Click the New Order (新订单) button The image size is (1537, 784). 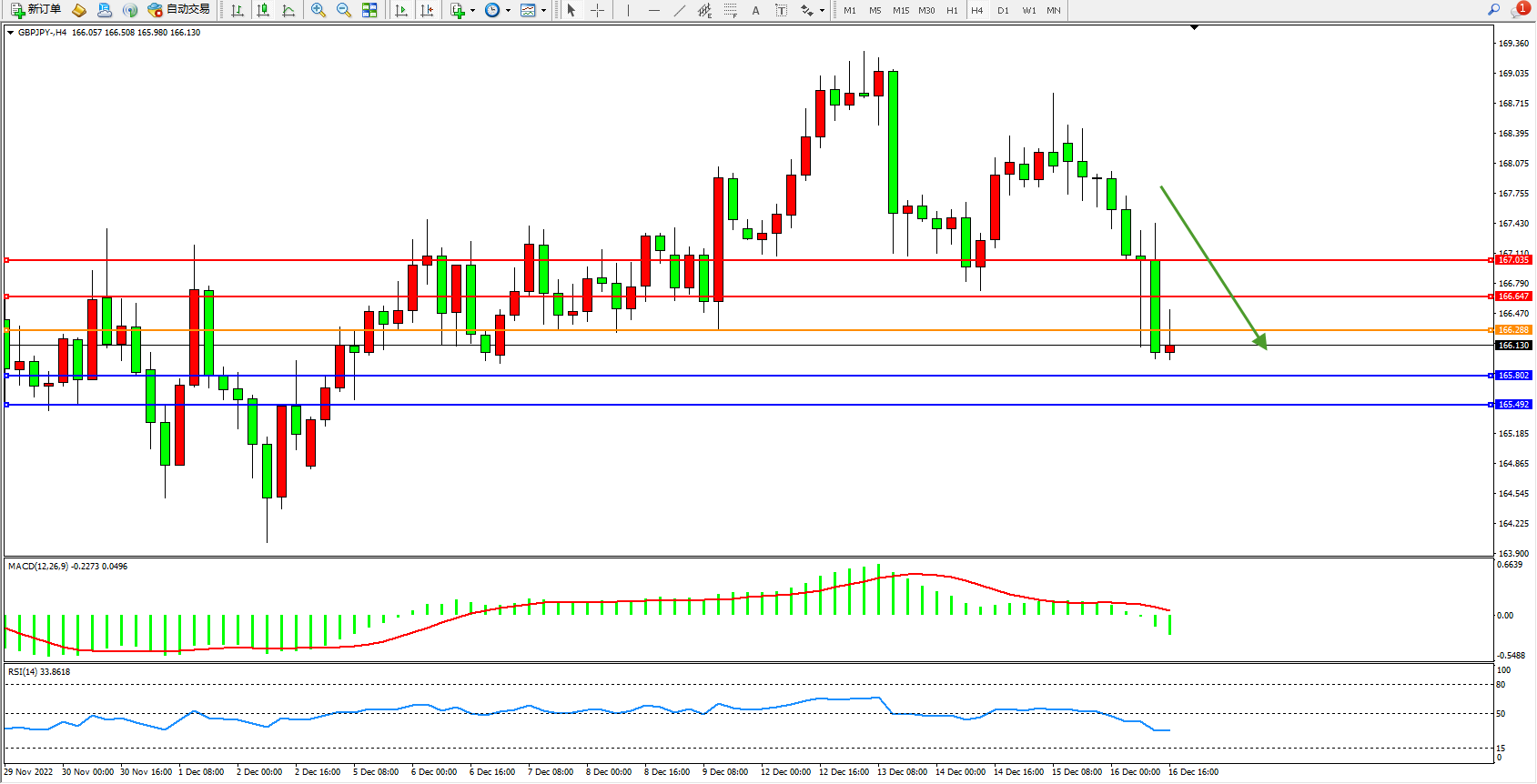[x=36, y=10]
